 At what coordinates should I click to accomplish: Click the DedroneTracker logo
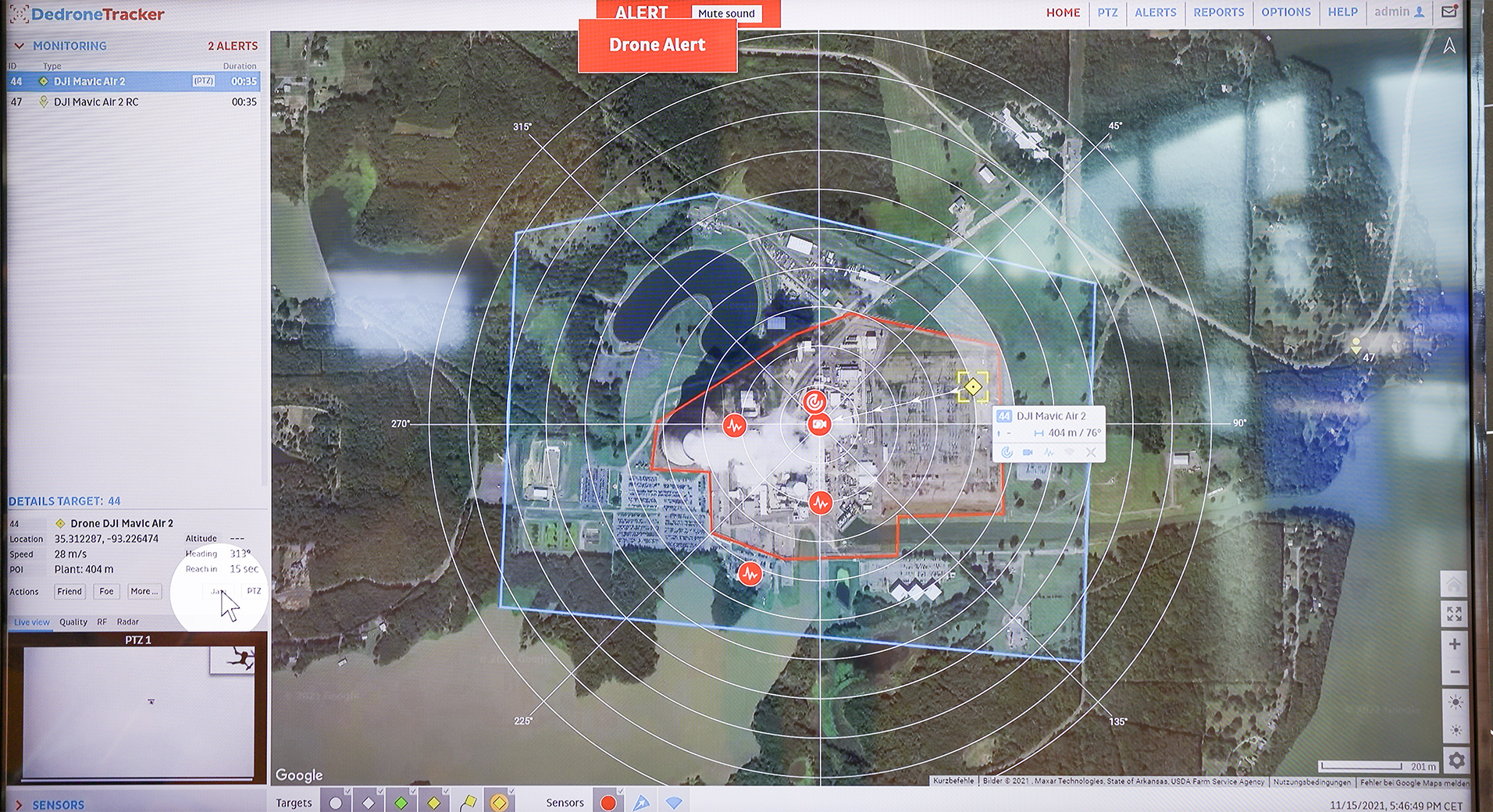87,14
